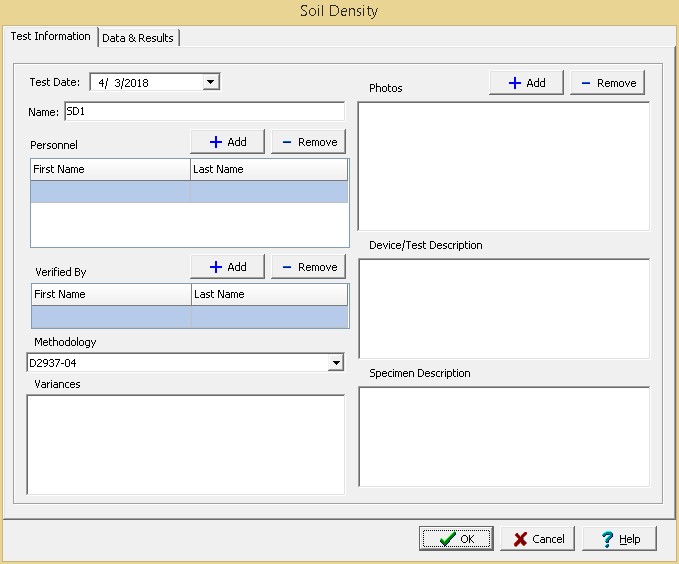The width and height of the screenshot is (679, 564).
Task: Click the Photos list area
Action: tap(503, 166)
